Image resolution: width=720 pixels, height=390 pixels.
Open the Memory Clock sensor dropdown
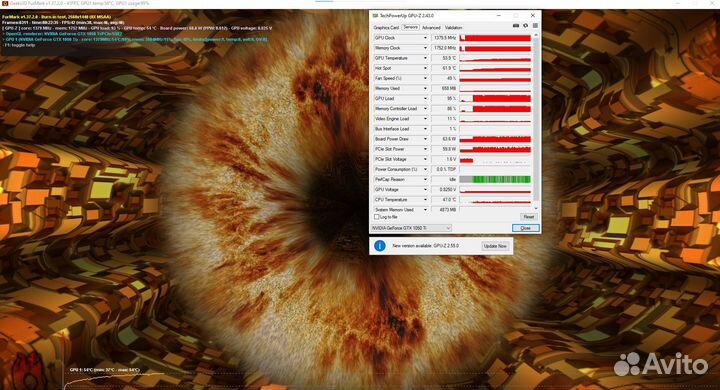[425, 48]
